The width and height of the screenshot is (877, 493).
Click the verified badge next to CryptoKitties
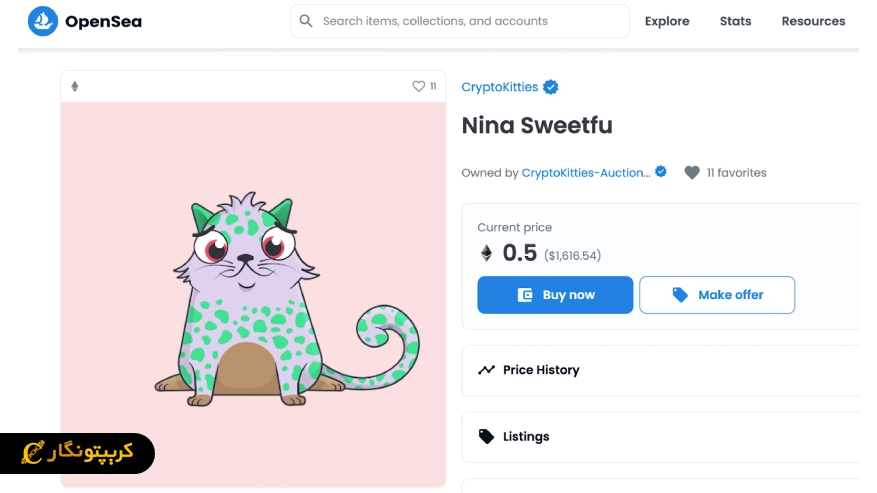pos(550,88)
